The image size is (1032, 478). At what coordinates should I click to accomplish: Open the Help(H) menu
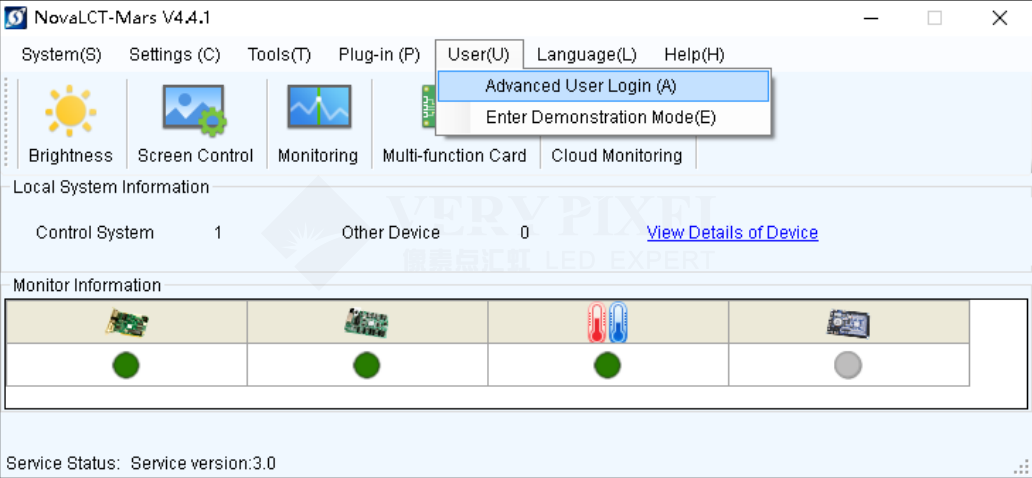tap(694, 55)
